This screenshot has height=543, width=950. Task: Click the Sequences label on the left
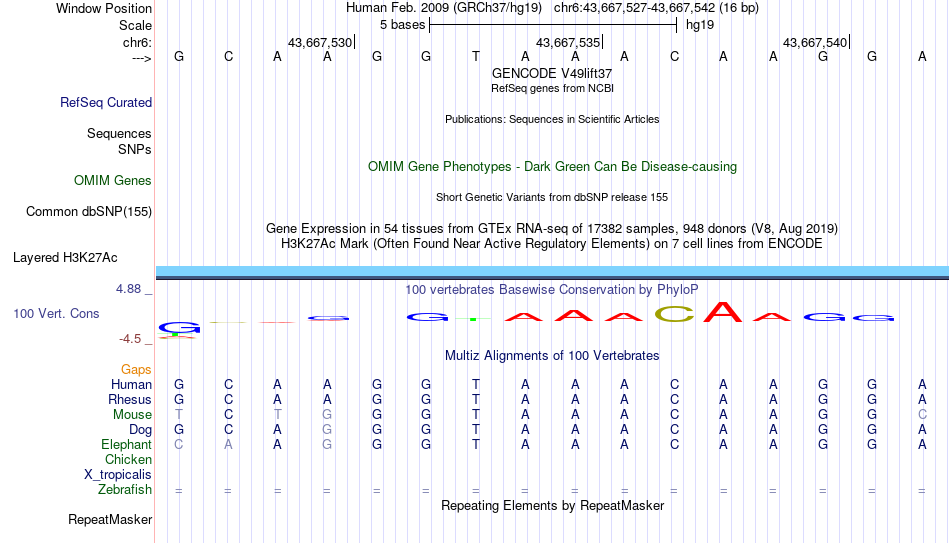119,133
